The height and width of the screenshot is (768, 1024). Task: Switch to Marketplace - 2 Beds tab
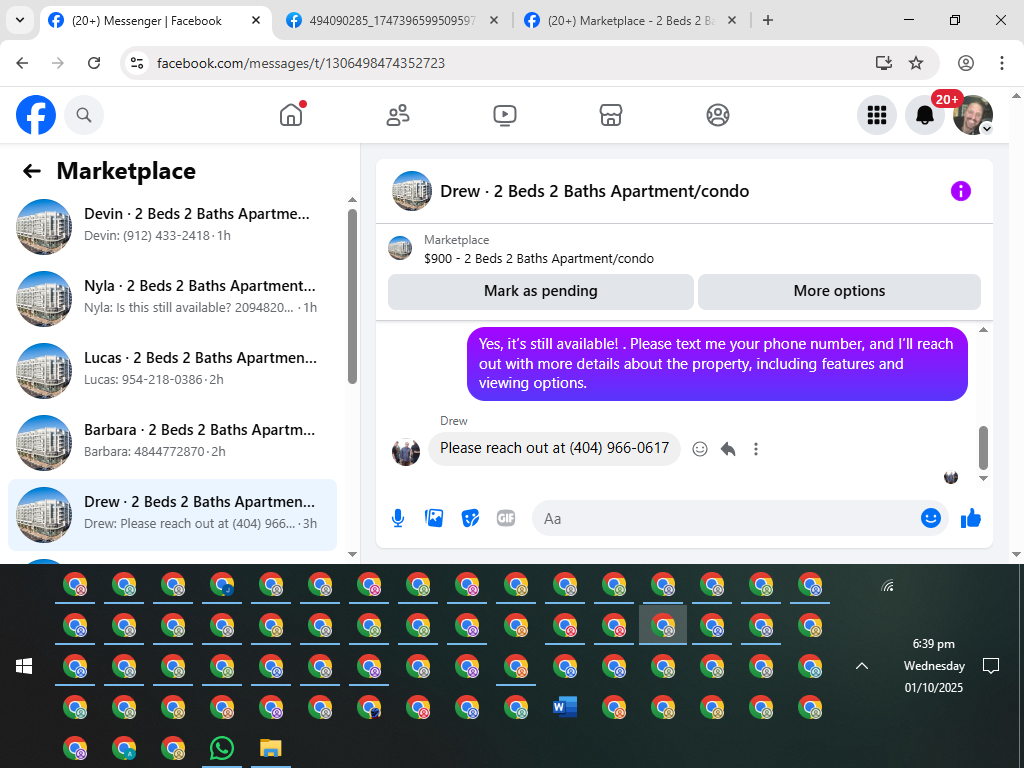(x=630, y=21)
